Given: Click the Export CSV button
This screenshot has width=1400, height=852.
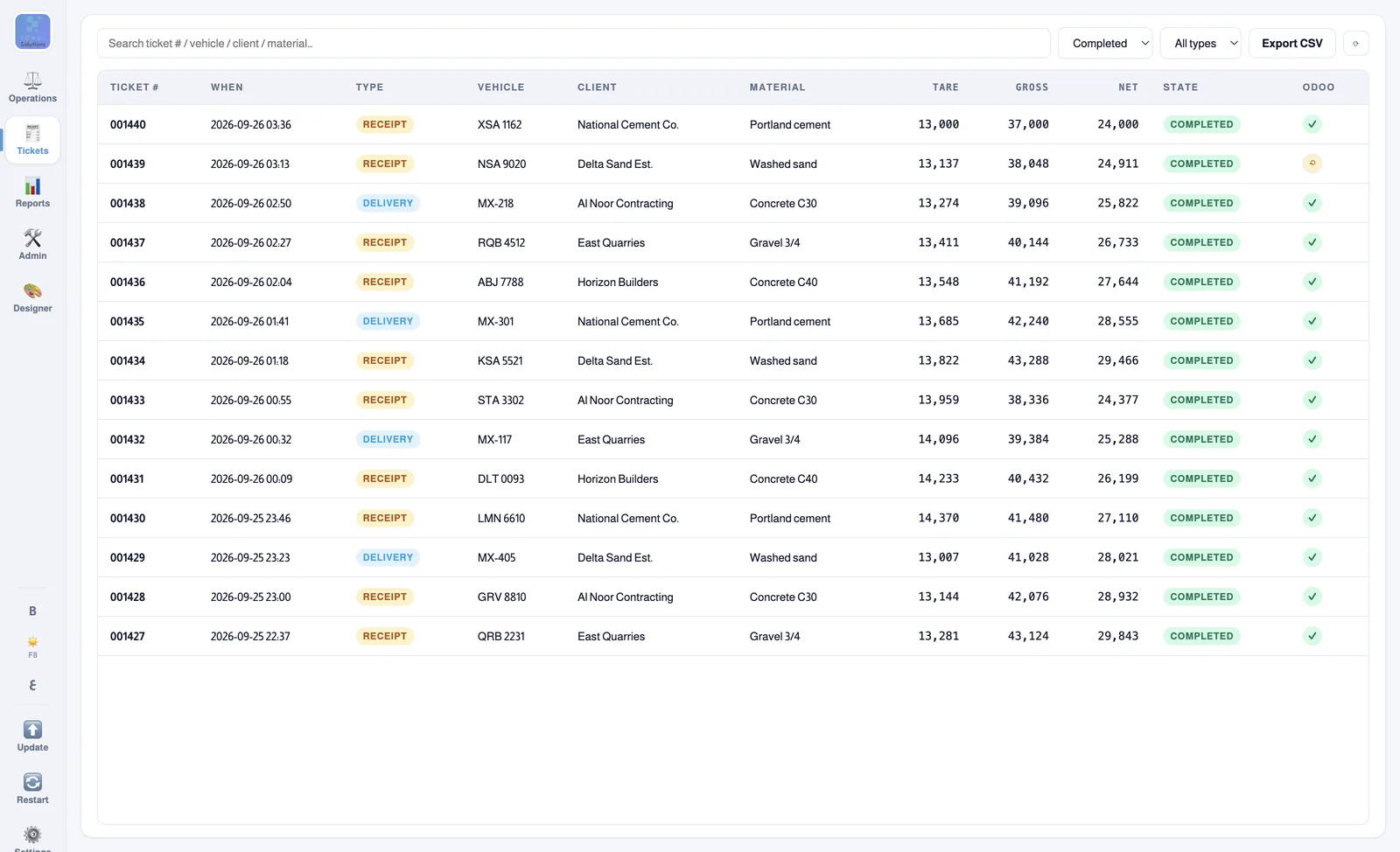Looking at the screenshot, I should tap(1291, 44).
